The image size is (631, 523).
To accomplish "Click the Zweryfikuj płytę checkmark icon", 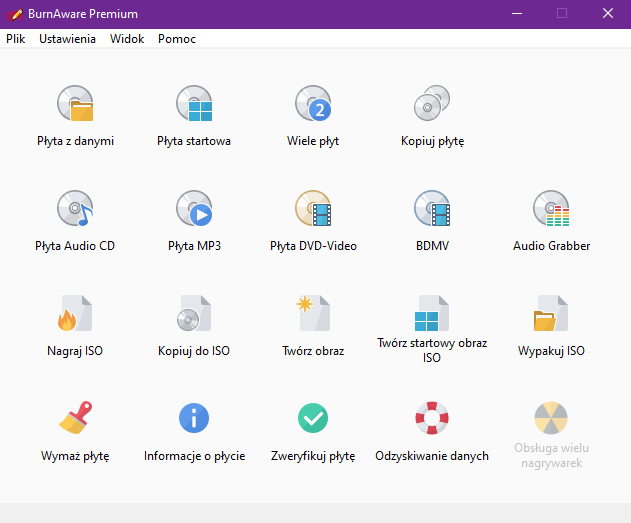I will point(313,418).
